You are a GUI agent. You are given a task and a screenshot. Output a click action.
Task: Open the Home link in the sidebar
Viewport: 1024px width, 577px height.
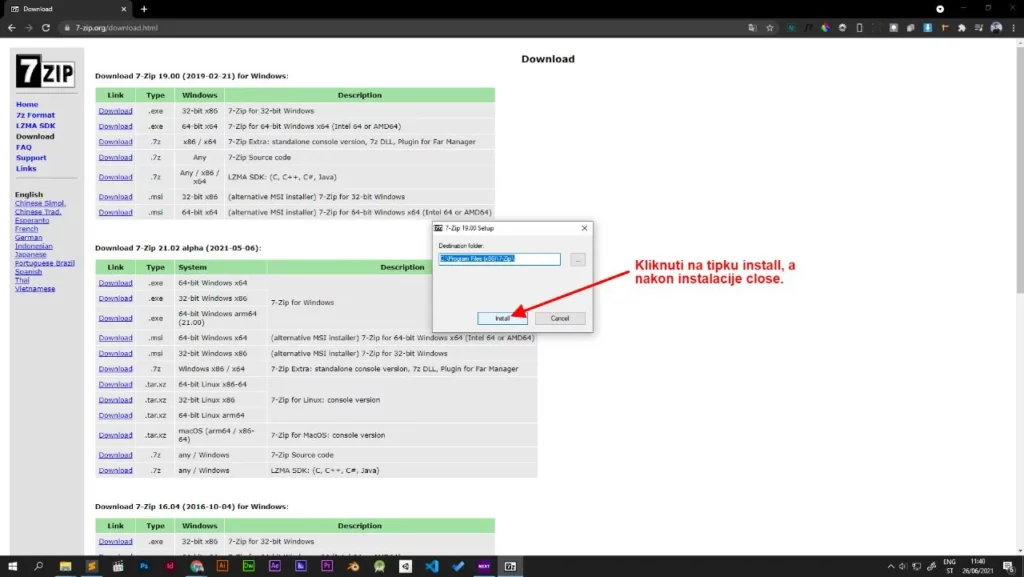(x=27, y=104)
